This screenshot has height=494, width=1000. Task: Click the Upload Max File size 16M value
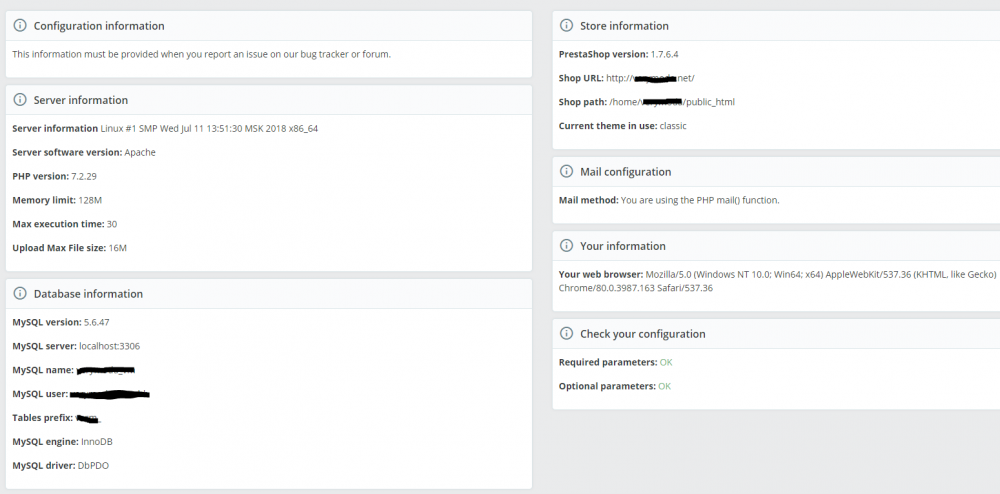[x=118, y=248]
